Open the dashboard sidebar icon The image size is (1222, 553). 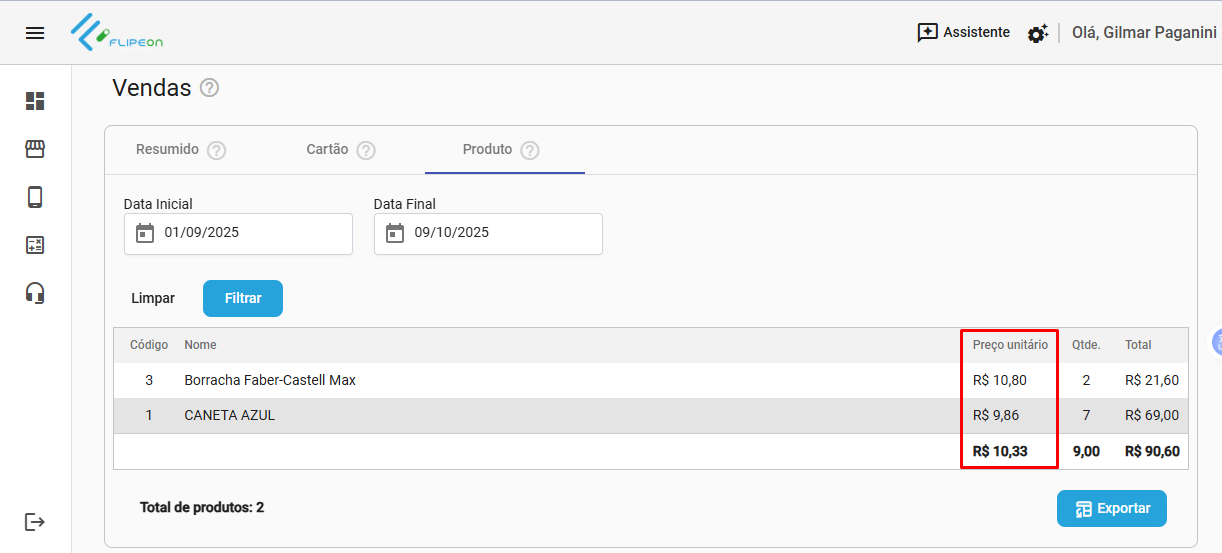coord(35,101)
